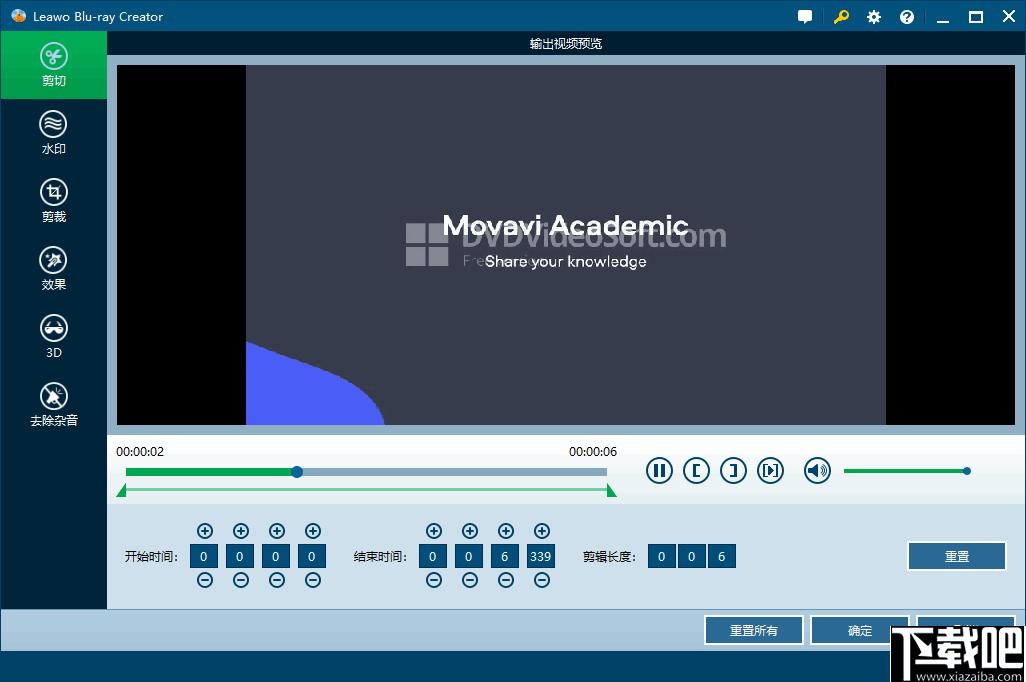
Task: Decrease end time milliseconds with minus icon
Action: point(542,580)
